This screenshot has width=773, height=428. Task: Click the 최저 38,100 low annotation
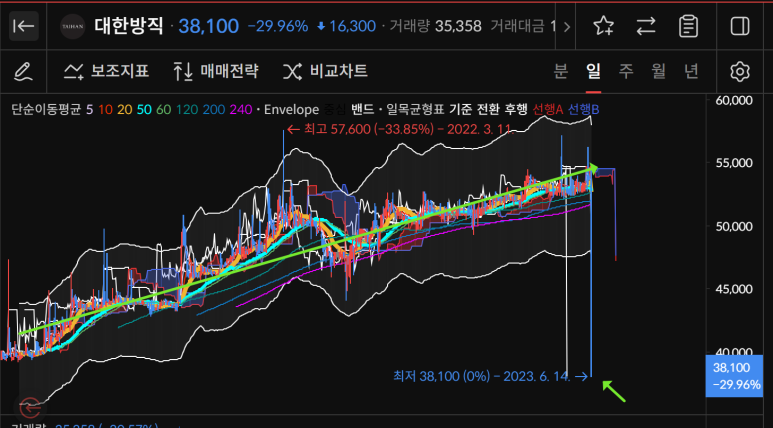point(491,377)
